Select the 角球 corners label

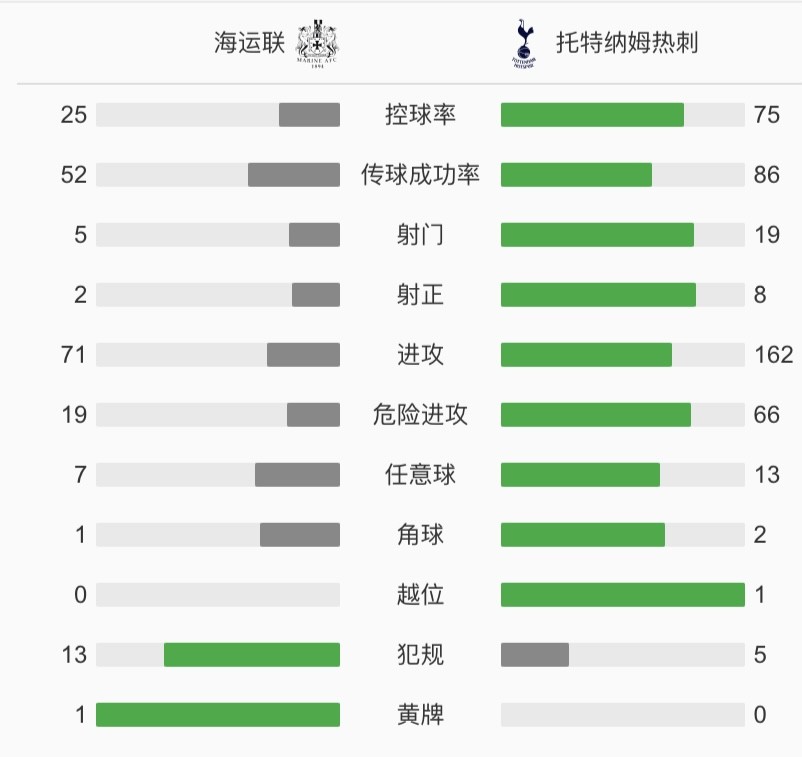coord(420,535)
